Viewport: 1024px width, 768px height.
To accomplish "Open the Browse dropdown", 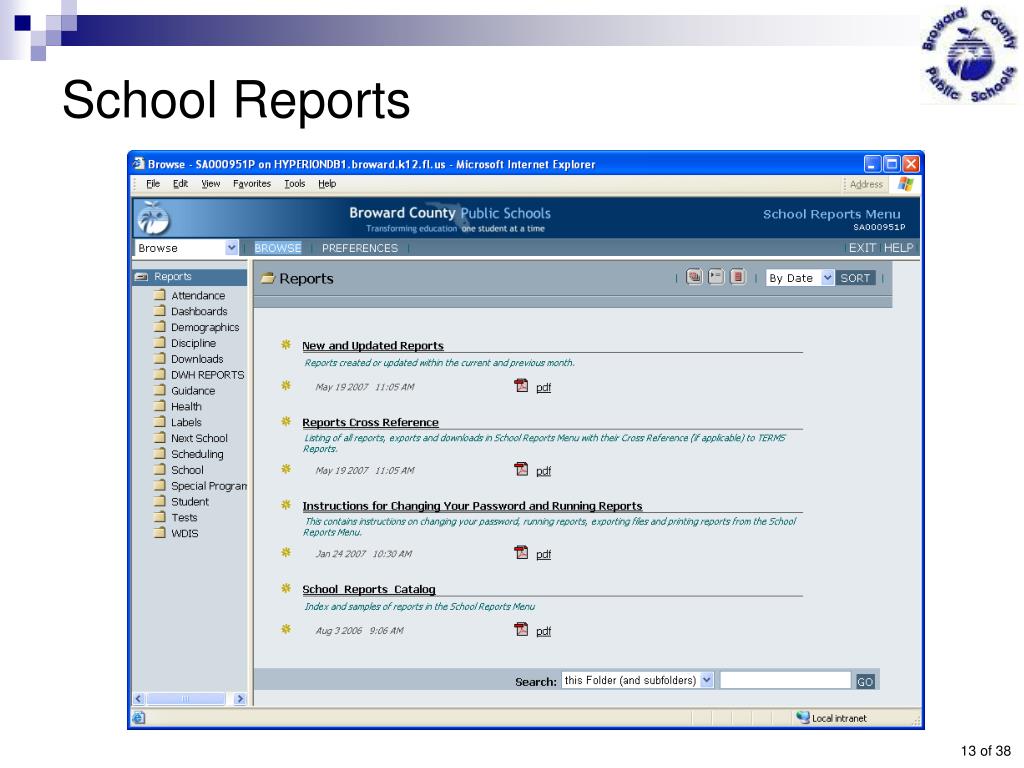I will click(232, 248).
